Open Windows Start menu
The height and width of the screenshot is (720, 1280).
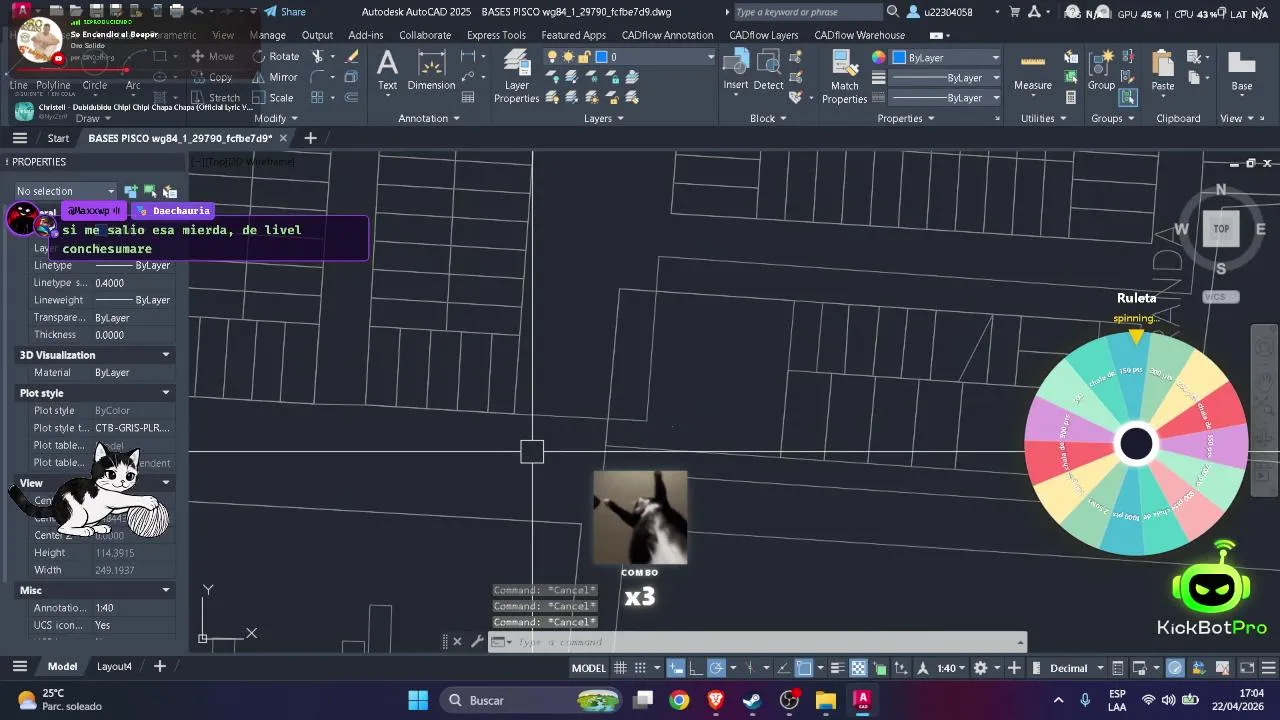pyautogui.click(x=418, y=700)
